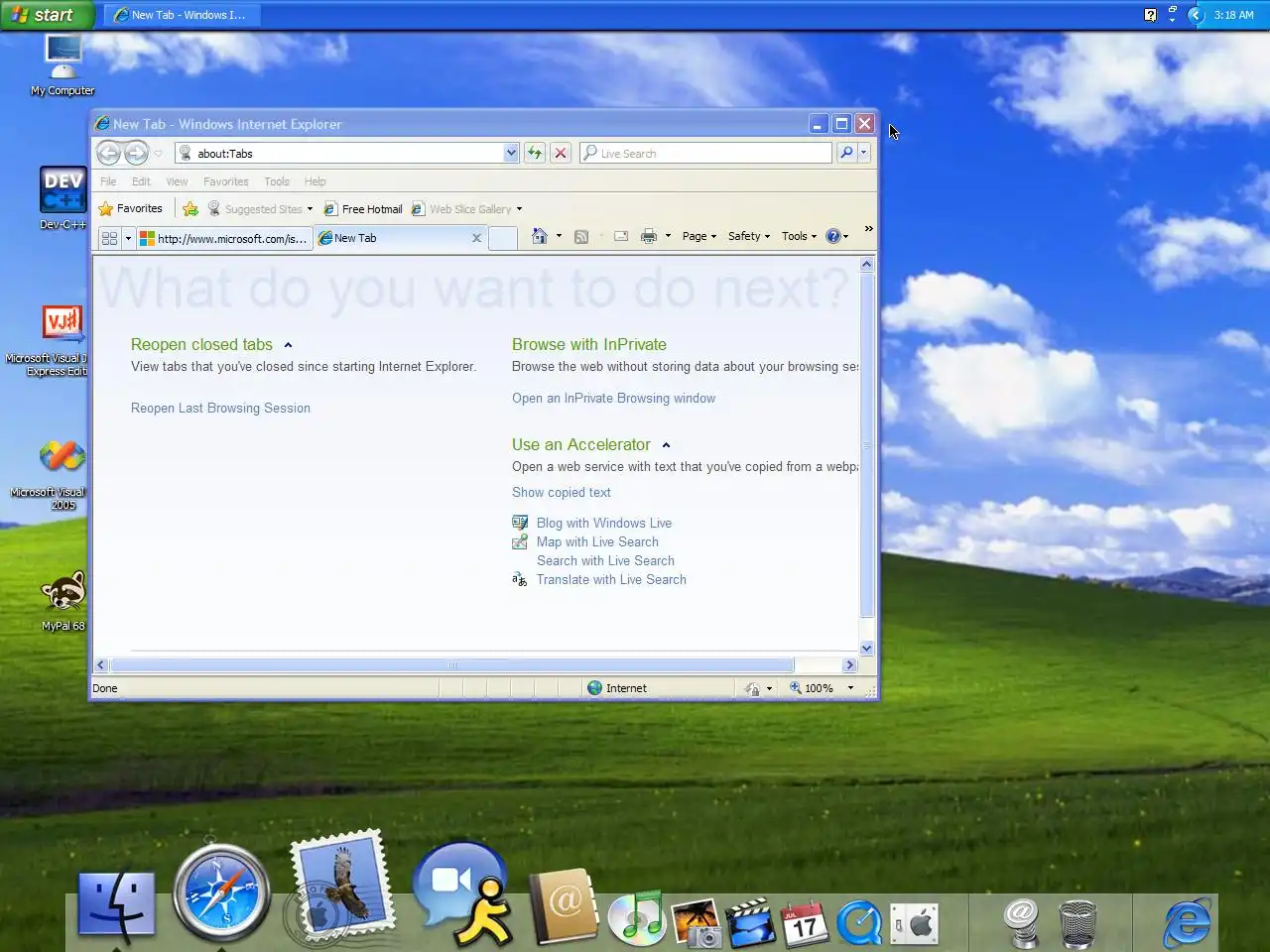Open search provider dropdown arrow

pos(864,153)
